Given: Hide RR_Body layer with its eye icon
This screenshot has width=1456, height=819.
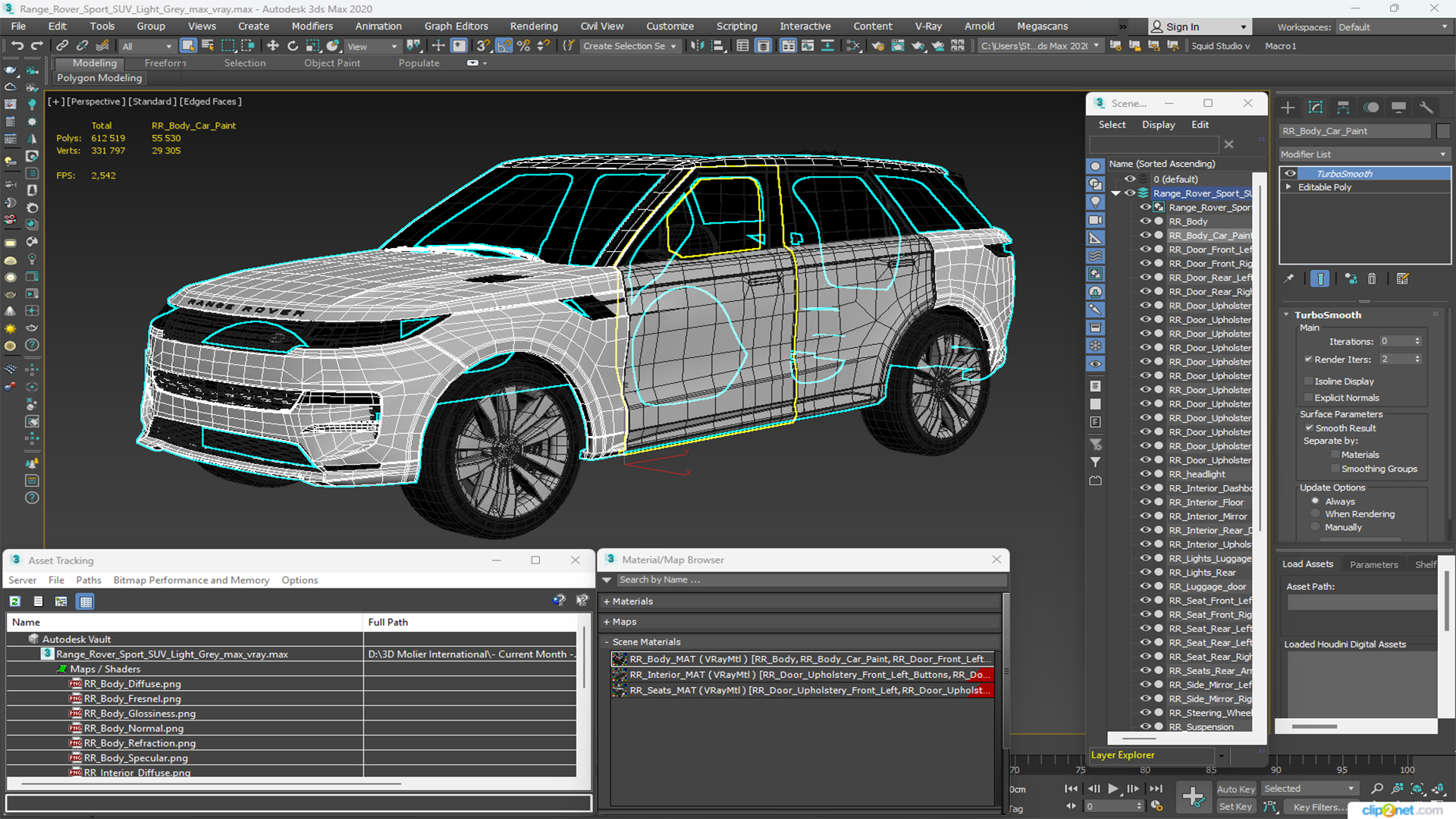Looking at the screenshot, I should pyautogui.click(x=1145, y=221).
